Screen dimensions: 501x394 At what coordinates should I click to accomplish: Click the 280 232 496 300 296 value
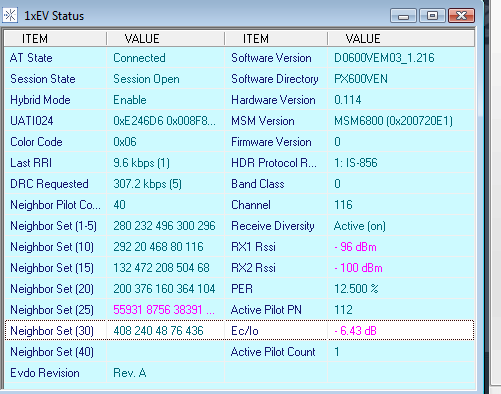164,226
